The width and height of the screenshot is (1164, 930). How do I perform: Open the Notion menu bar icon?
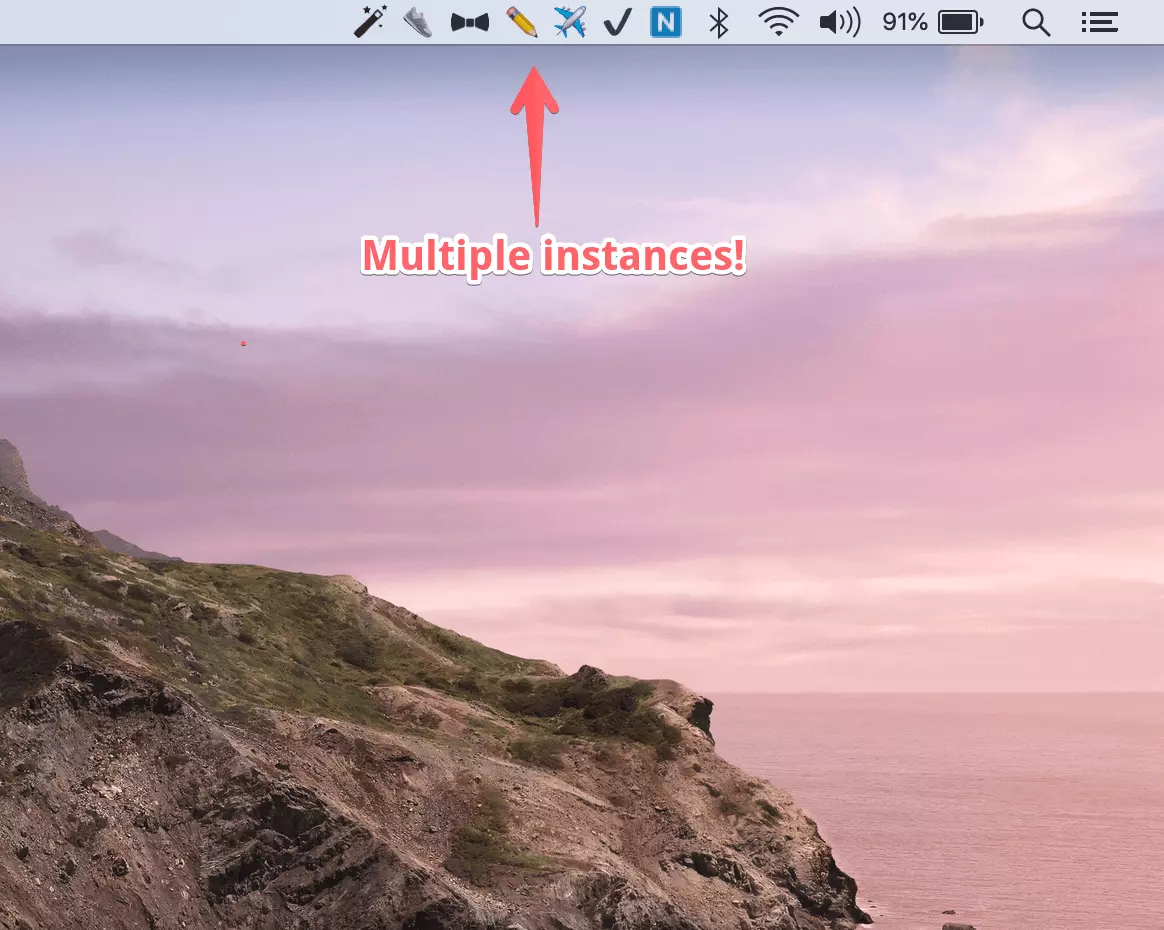(665, 21)
